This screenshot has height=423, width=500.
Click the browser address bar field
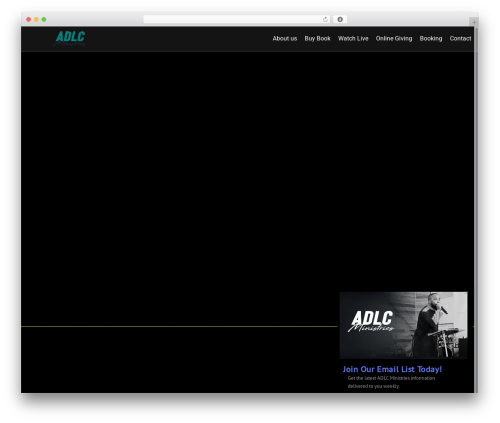click(x=236, y=19)
